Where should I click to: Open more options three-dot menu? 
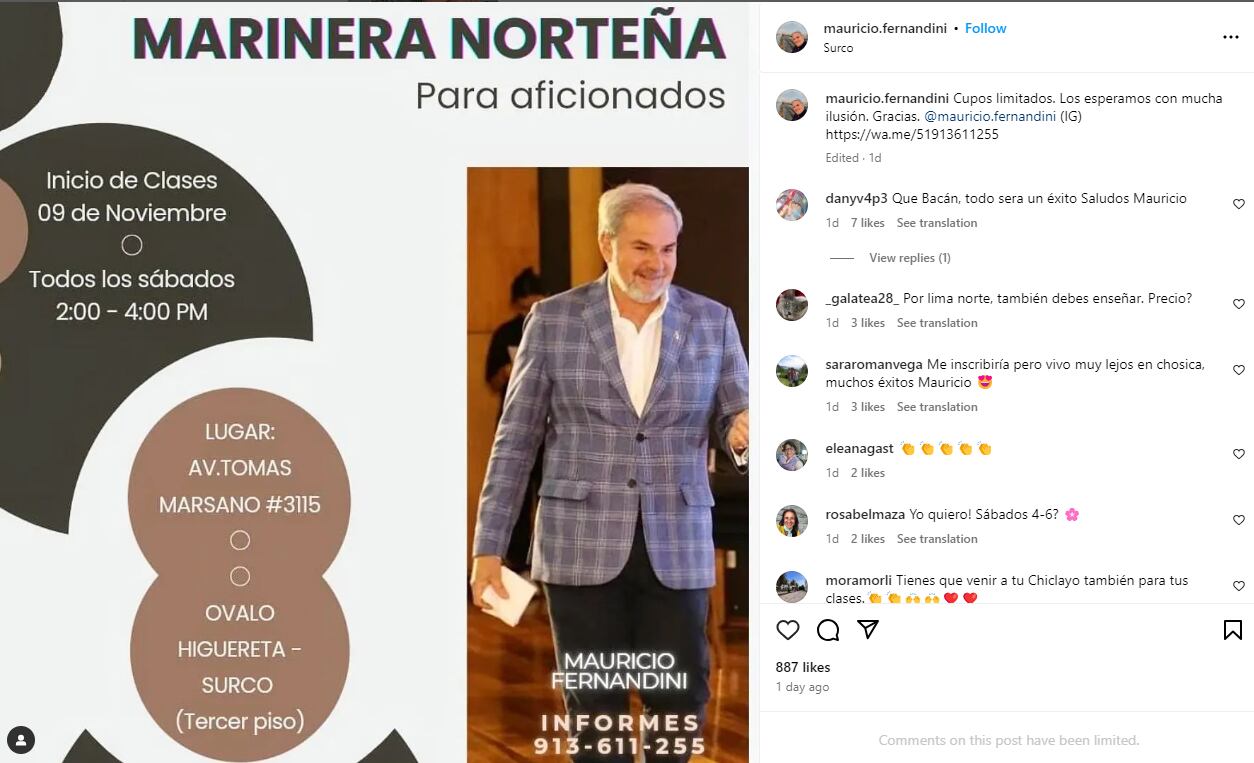(1231, 37)
